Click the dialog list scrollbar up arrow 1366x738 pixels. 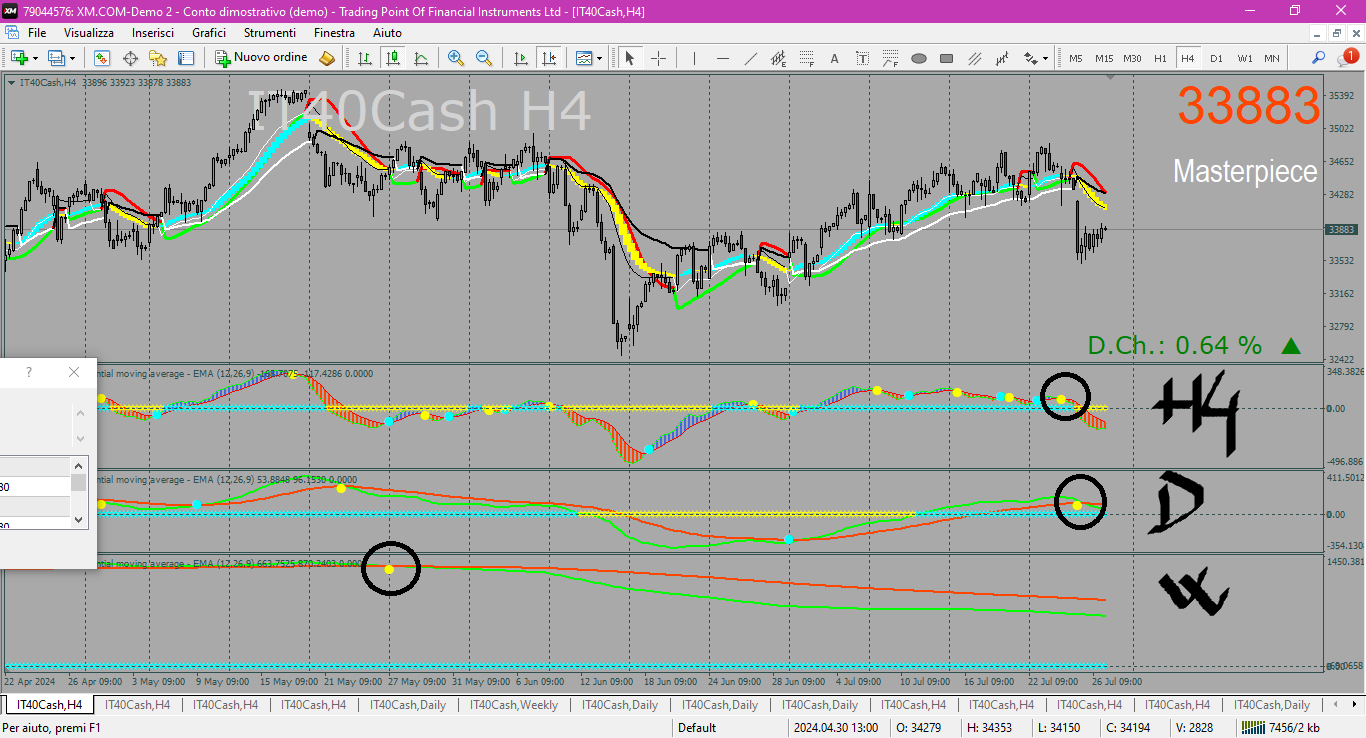coord(79,466)
